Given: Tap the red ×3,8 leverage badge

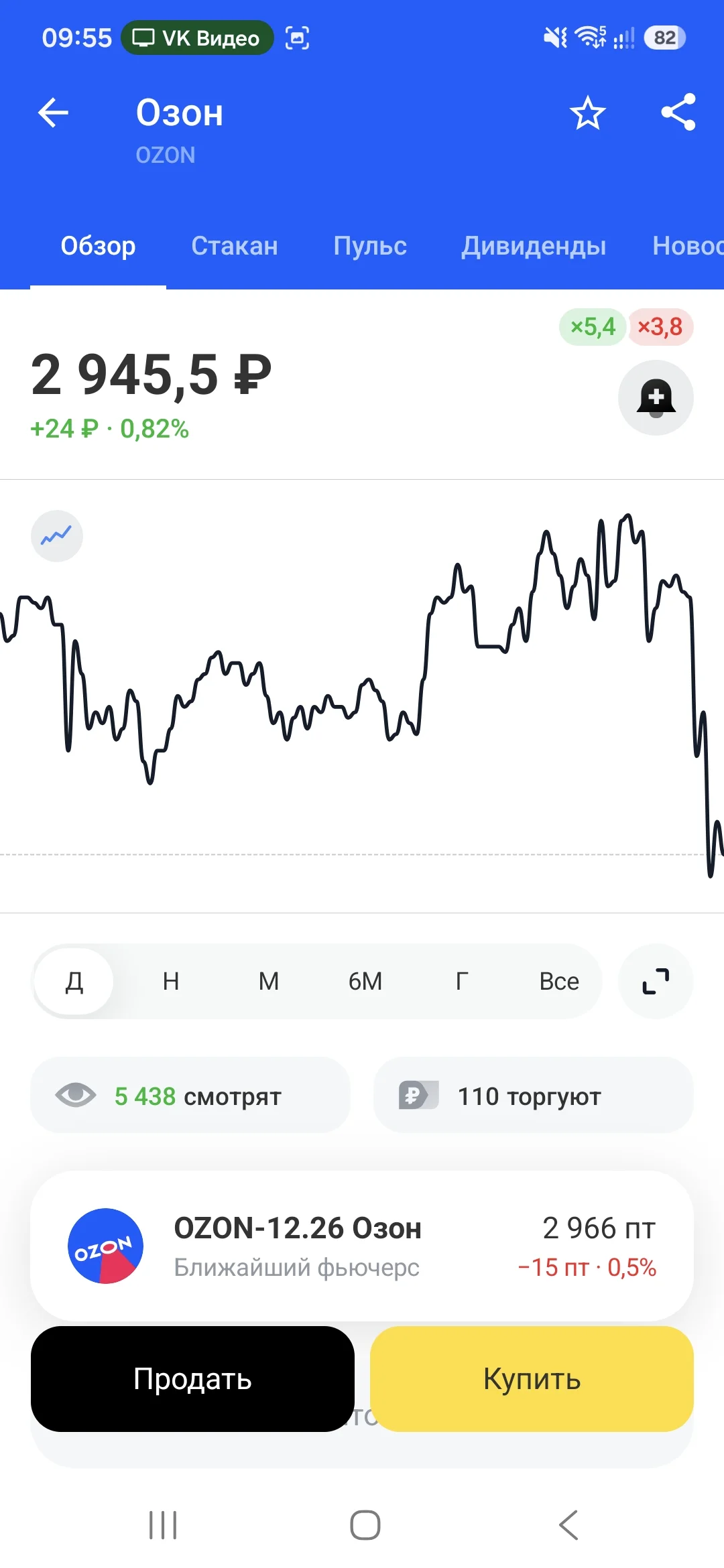Looking at the screenshot, I should (660, 327).
